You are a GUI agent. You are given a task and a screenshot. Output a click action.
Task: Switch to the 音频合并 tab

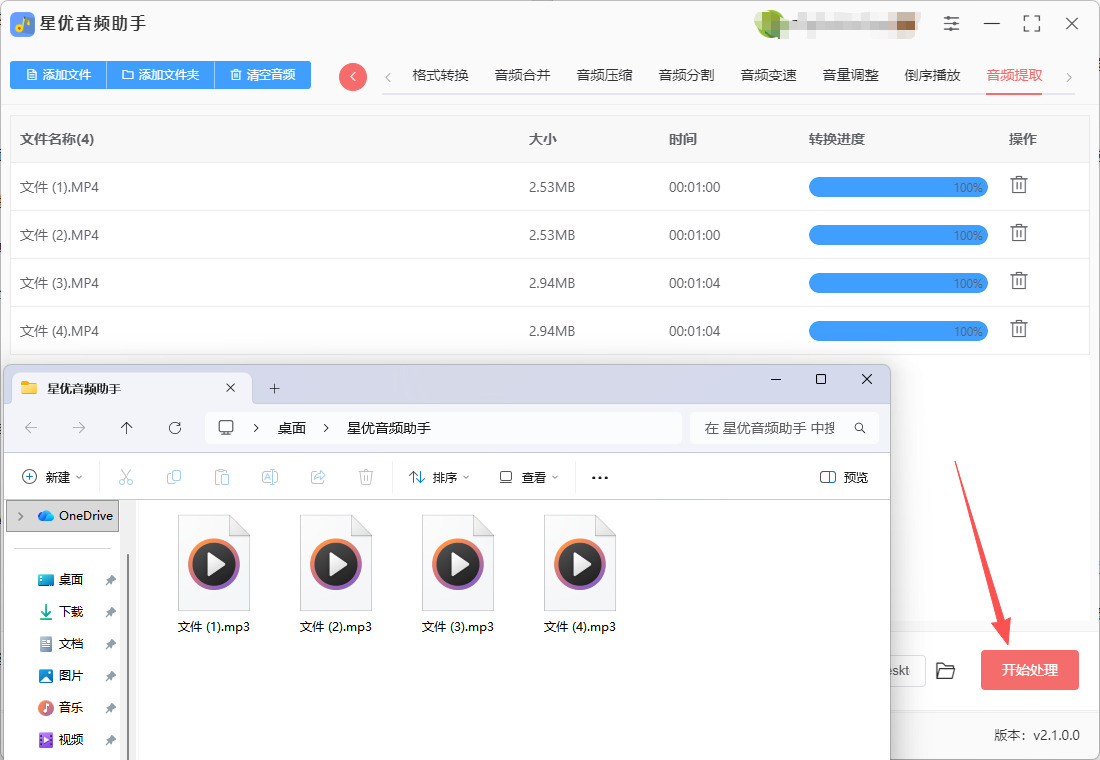click(x=522, y=75)
